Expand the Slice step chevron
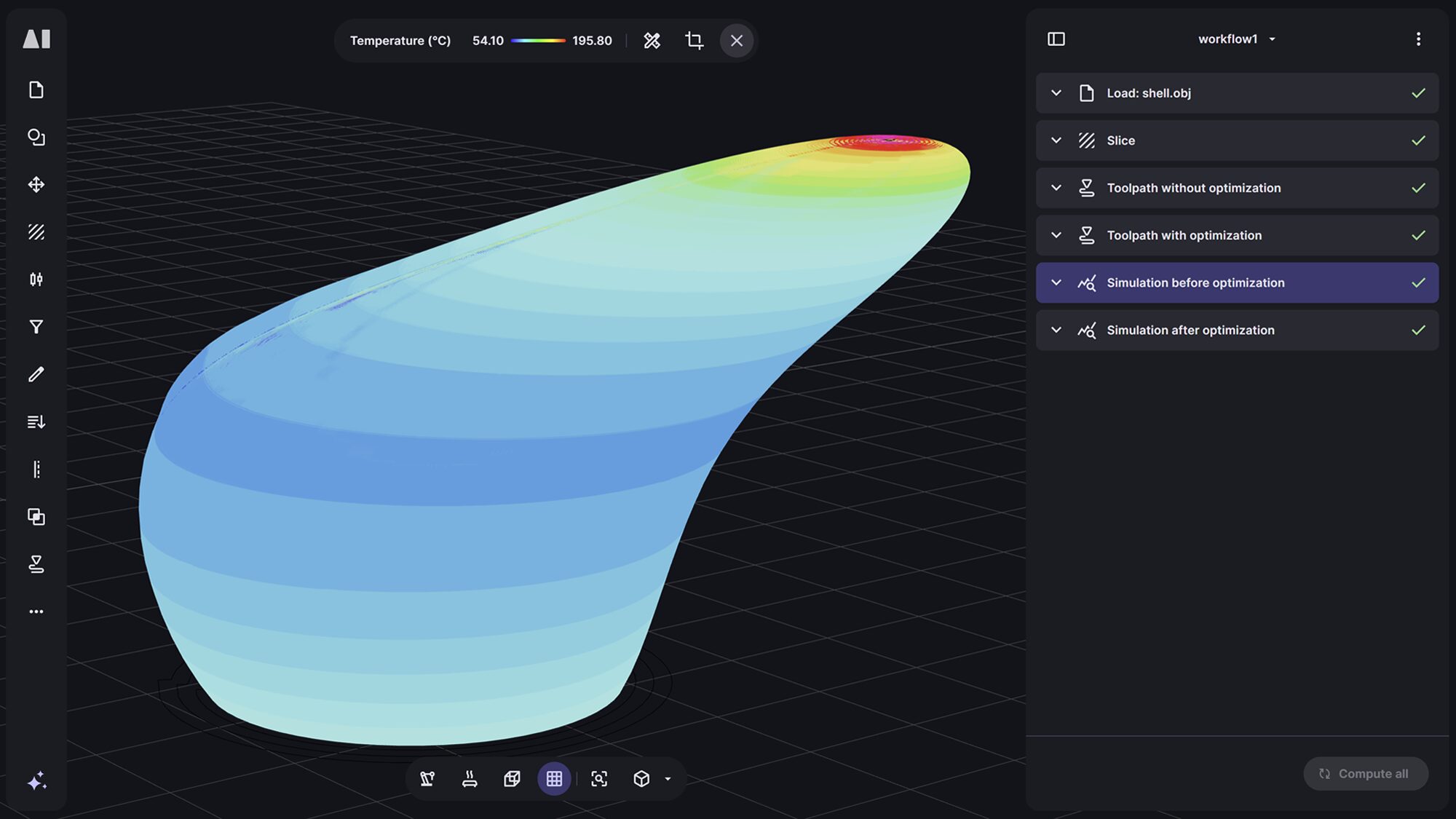1456x819 pixels. tap(1056, 141)
